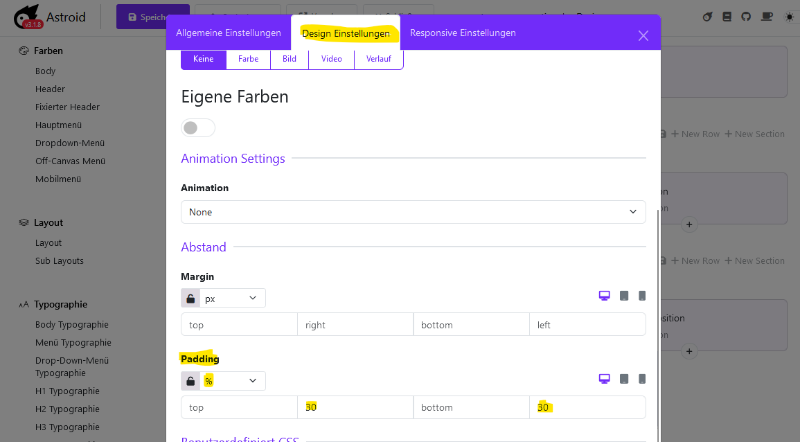Image resolution: width=800 pixels, height=442 pixels.
Task: Open the Animation dropdown showing None
Action: click(x=413, y=212)
